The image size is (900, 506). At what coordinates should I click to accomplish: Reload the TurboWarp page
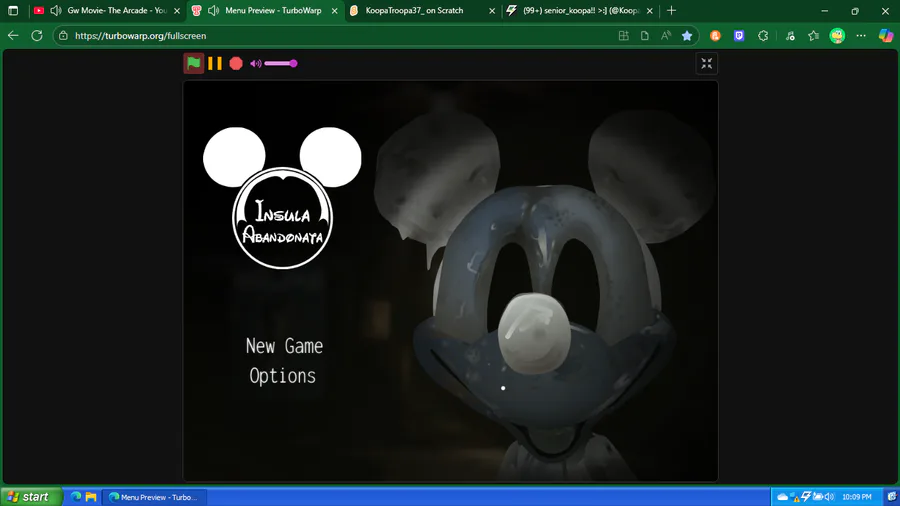click(x=37, y=36)
